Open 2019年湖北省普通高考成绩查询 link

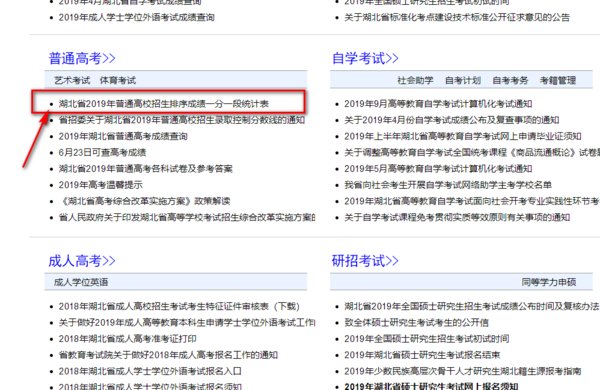(123, 136)
